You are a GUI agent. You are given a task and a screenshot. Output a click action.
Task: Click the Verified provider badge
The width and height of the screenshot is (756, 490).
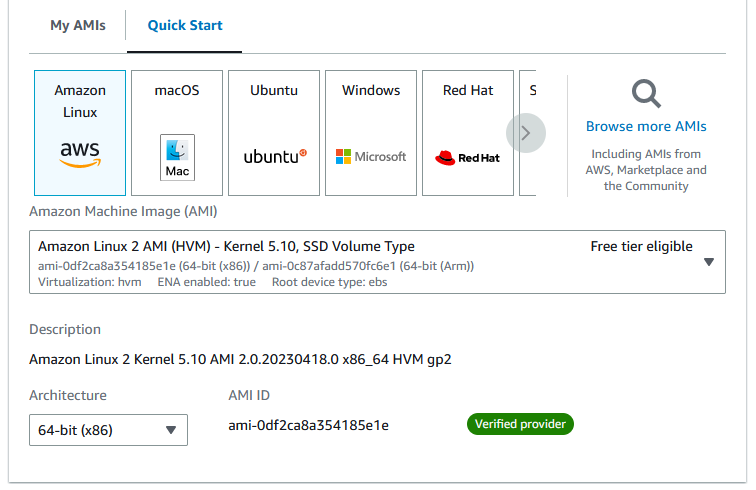(520, 424)
